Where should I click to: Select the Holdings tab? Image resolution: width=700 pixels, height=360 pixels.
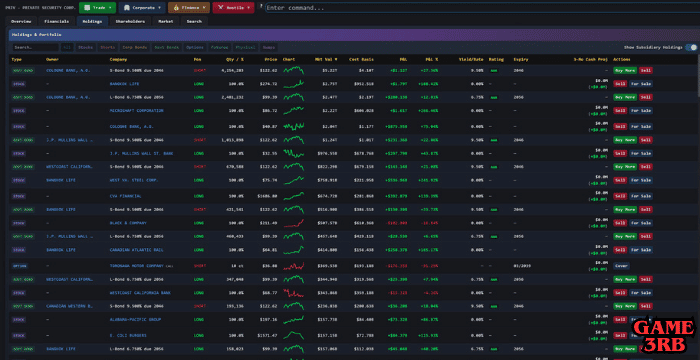click(92, 21)
